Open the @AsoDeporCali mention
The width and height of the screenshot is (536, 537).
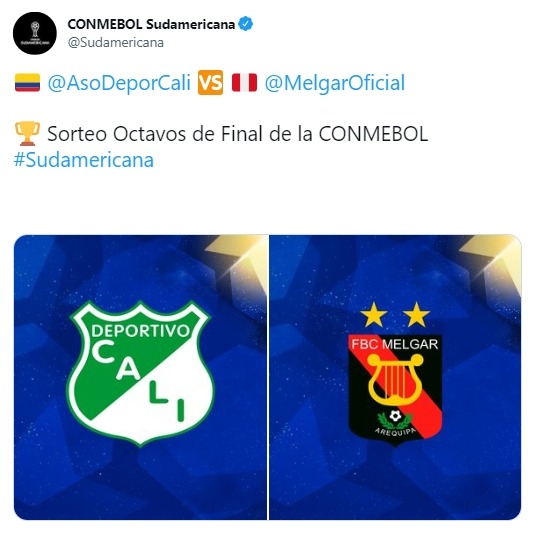tap(119, 83)
